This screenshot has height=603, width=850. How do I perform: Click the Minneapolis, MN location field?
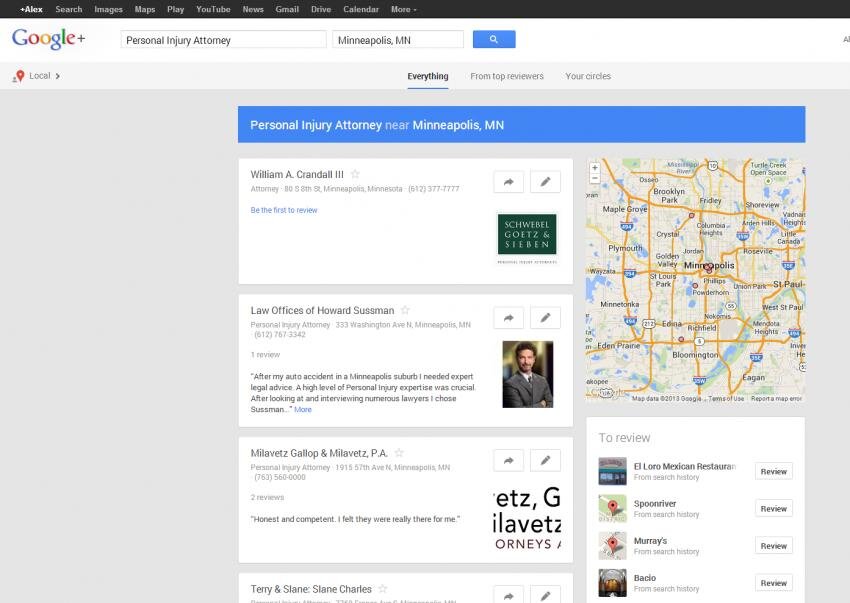(398, 40)
